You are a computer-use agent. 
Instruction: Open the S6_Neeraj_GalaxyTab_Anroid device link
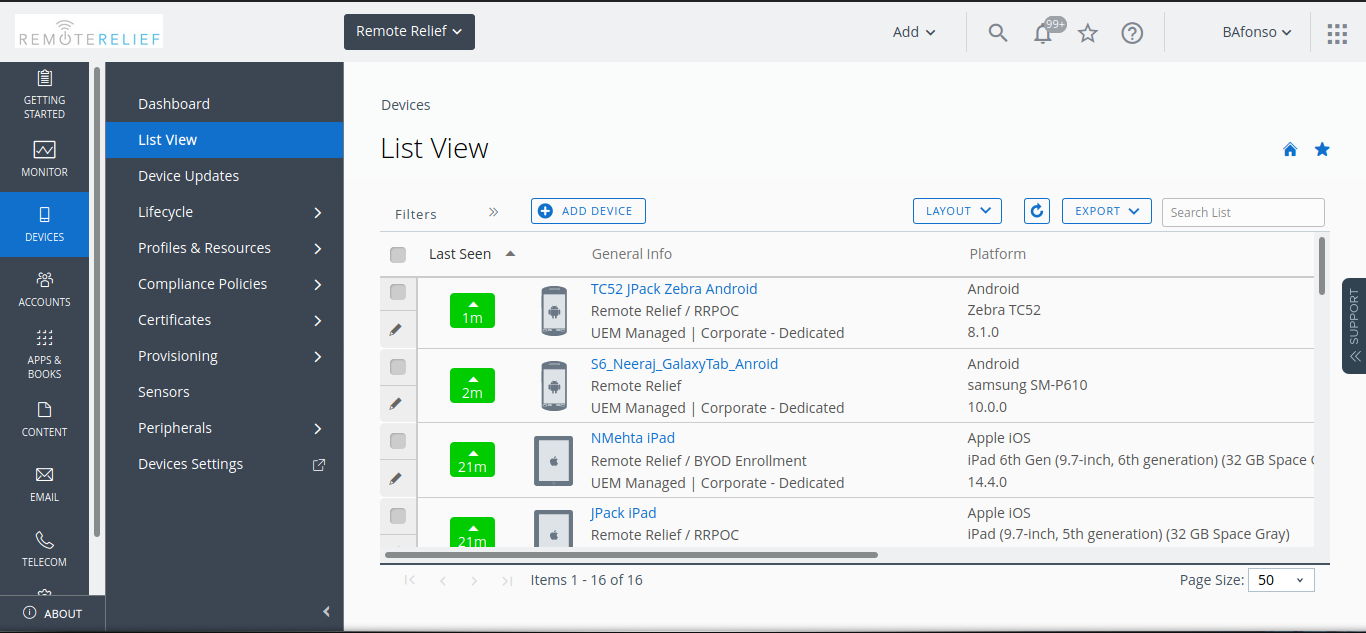(x=684, y=364)
